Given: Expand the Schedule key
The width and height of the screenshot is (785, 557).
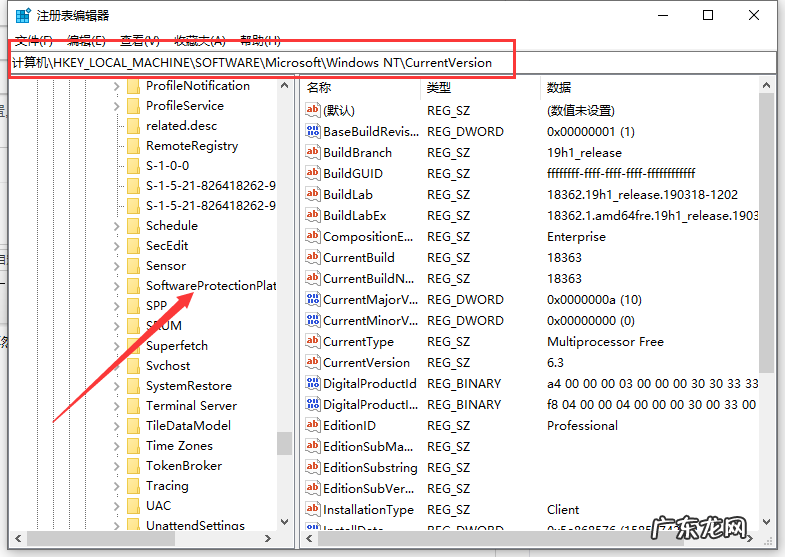Looking at the screenshot, I should 117,226.
